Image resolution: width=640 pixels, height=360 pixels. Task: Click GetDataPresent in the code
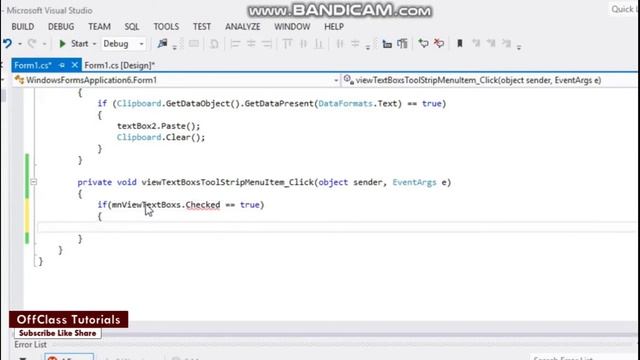(279, 103)
